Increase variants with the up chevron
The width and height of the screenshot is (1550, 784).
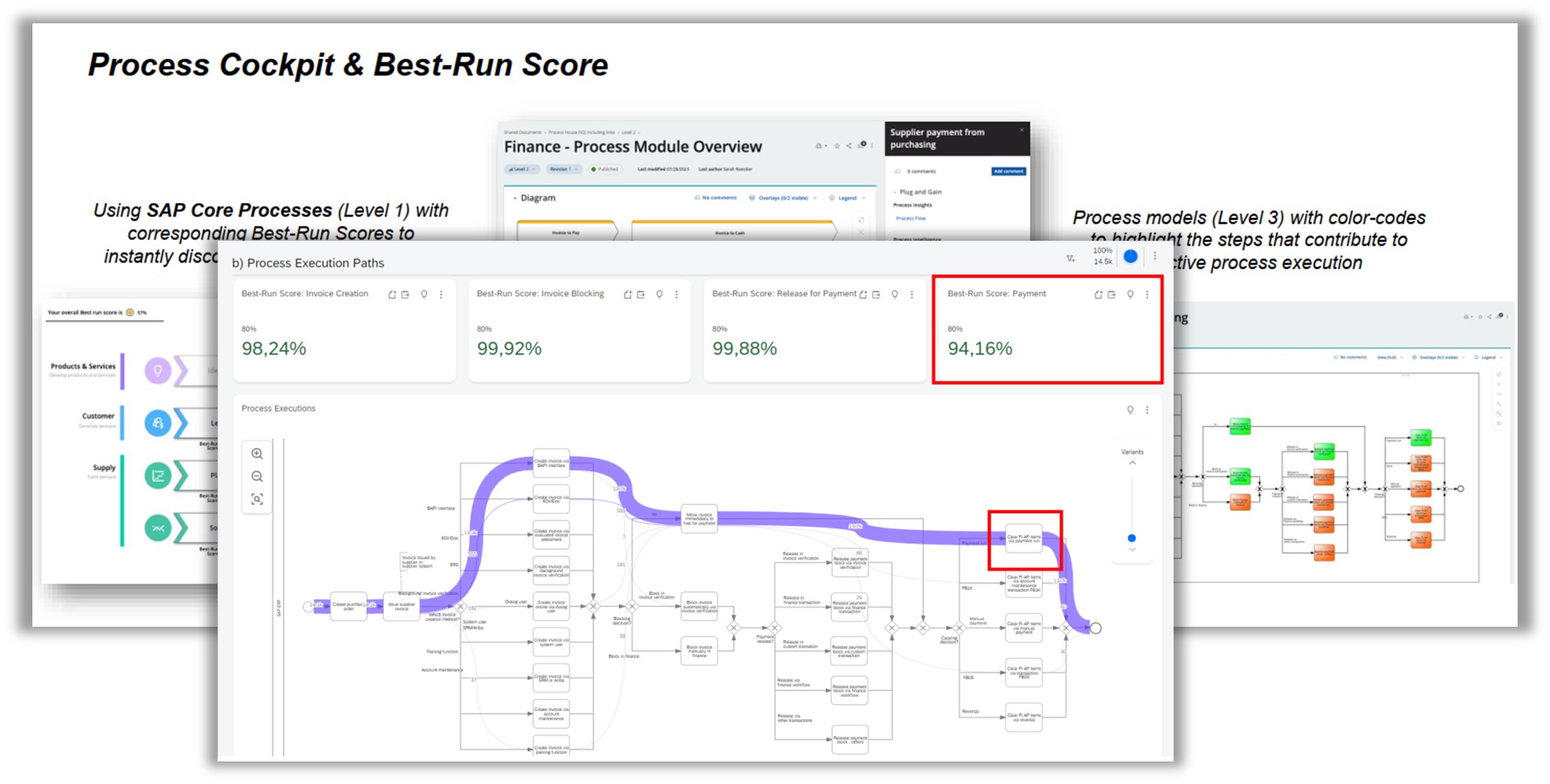pos(1132,463)
